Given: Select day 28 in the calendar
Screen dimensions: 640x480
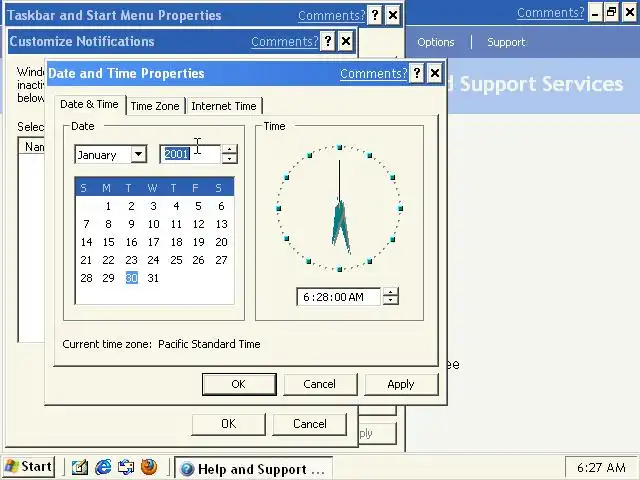Looking at the screenshot, I should tap(86, 278).
